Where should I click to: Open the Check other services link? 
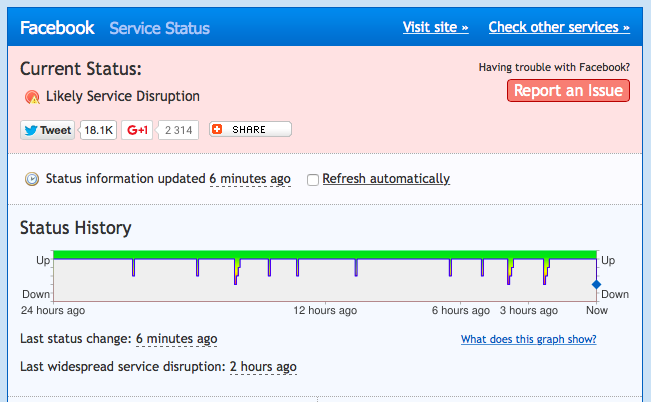coord(559,27)
